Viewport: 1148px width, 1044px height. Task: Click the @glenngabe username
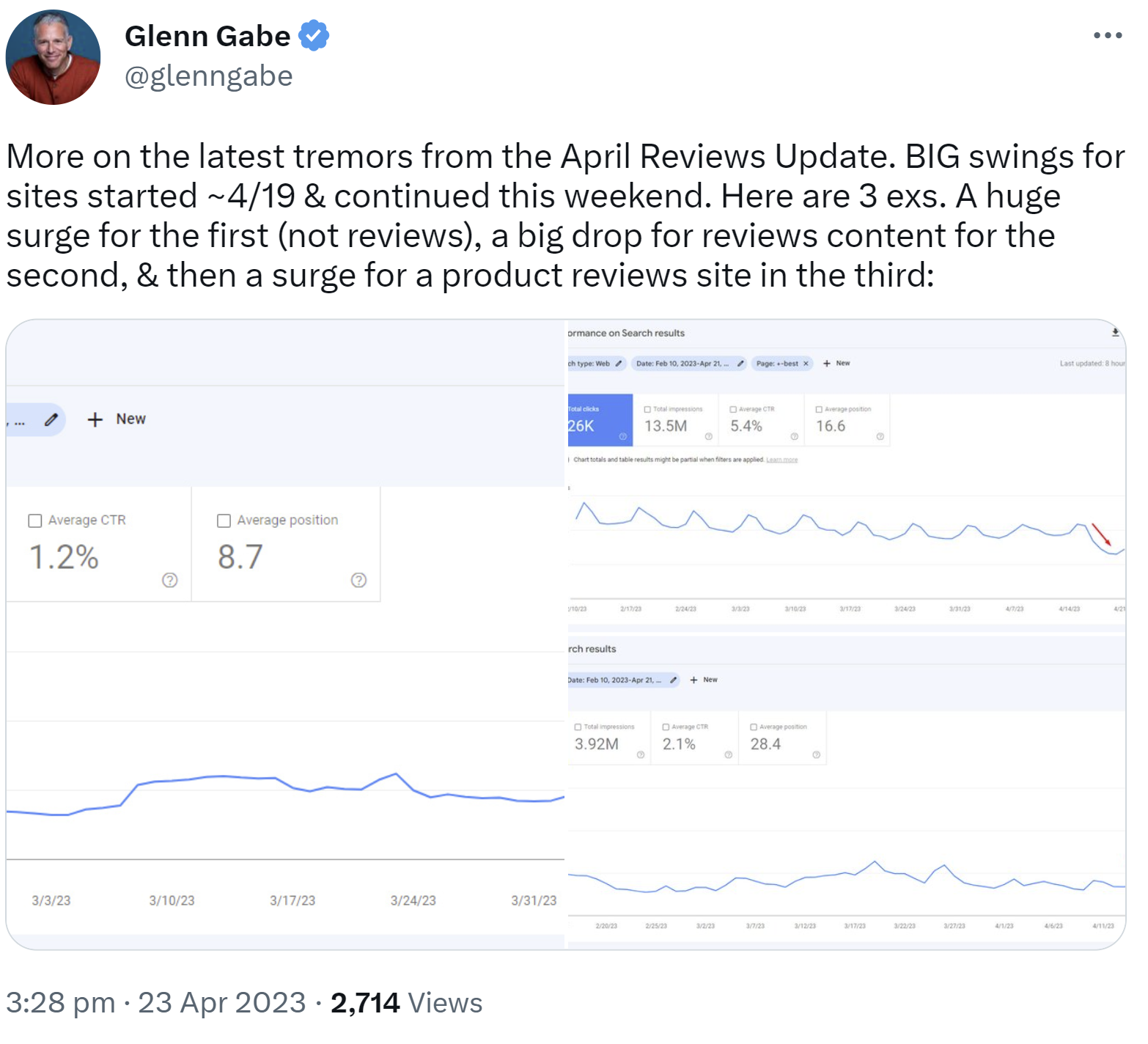[209, 76]
